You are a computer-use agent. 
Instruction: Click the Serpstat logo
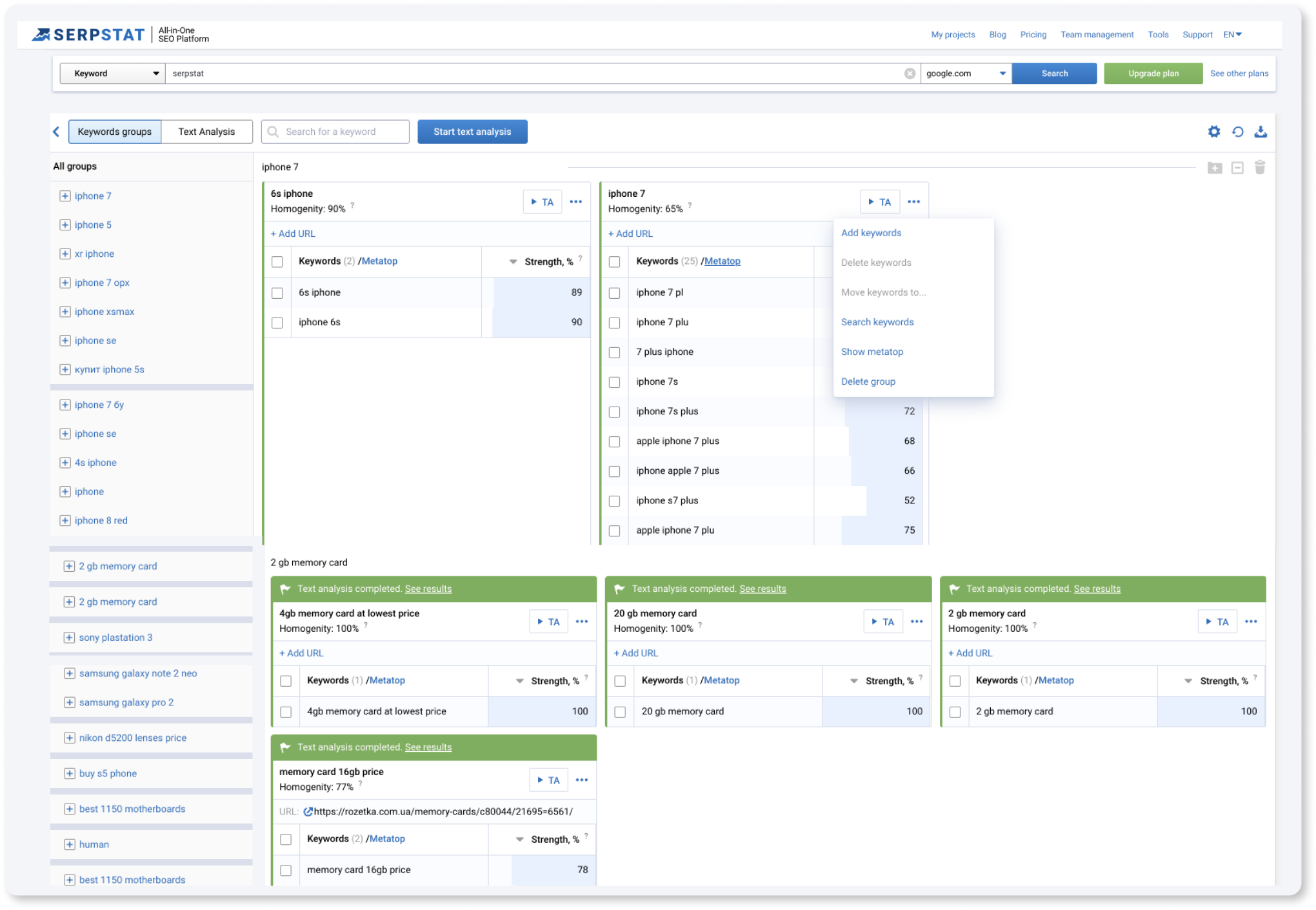[x=88, y=35]
